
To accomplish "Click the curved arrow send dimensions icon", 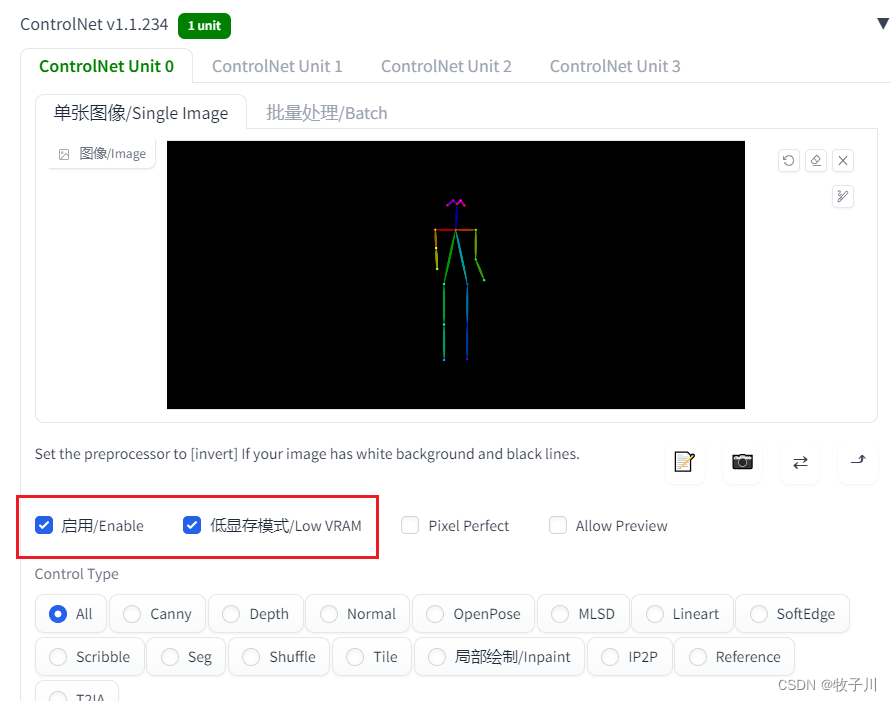I will click(x=858, y=462).
